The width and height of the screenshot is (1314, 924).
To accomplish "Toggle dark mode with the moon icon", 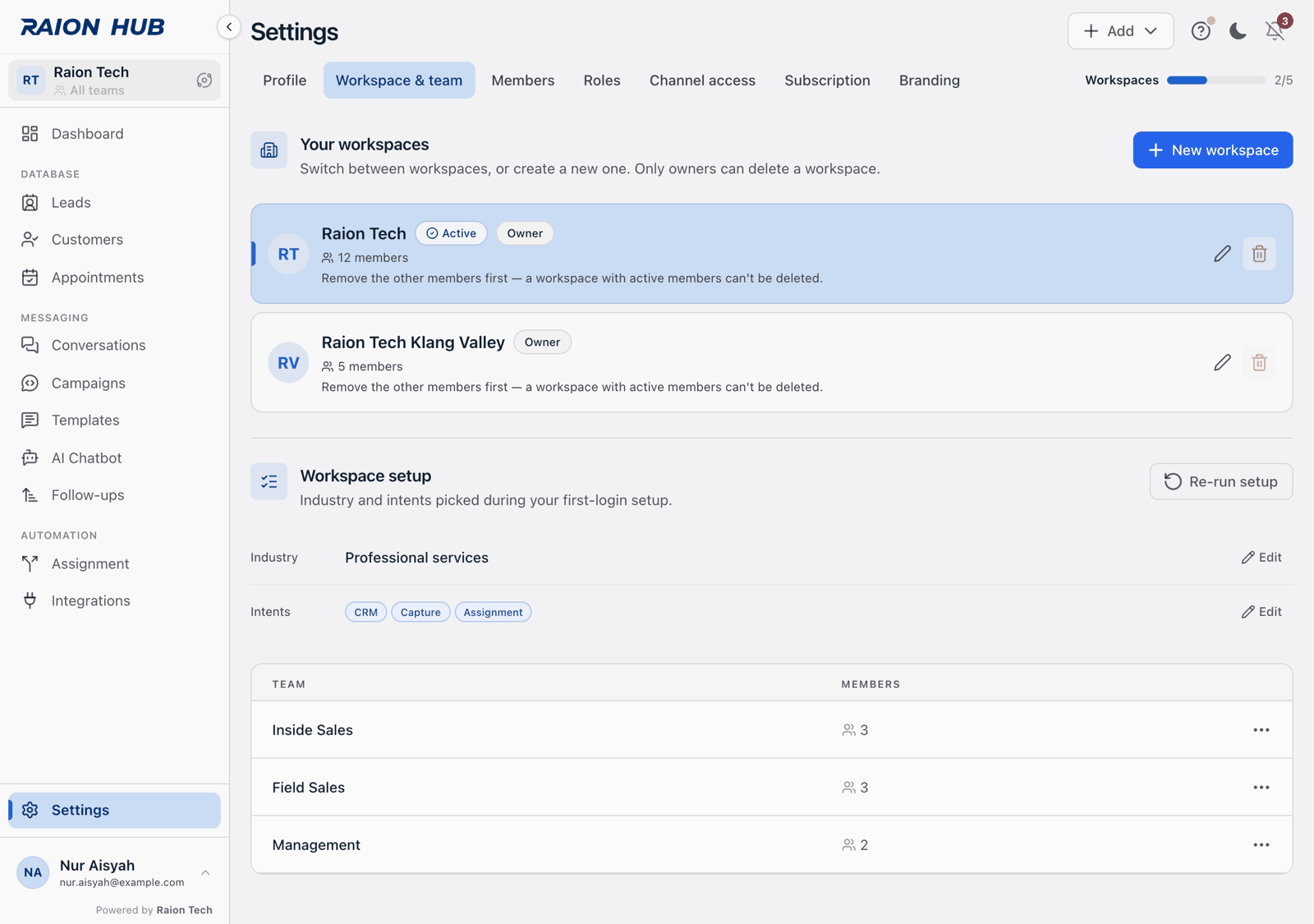I will pos(1238,31).
